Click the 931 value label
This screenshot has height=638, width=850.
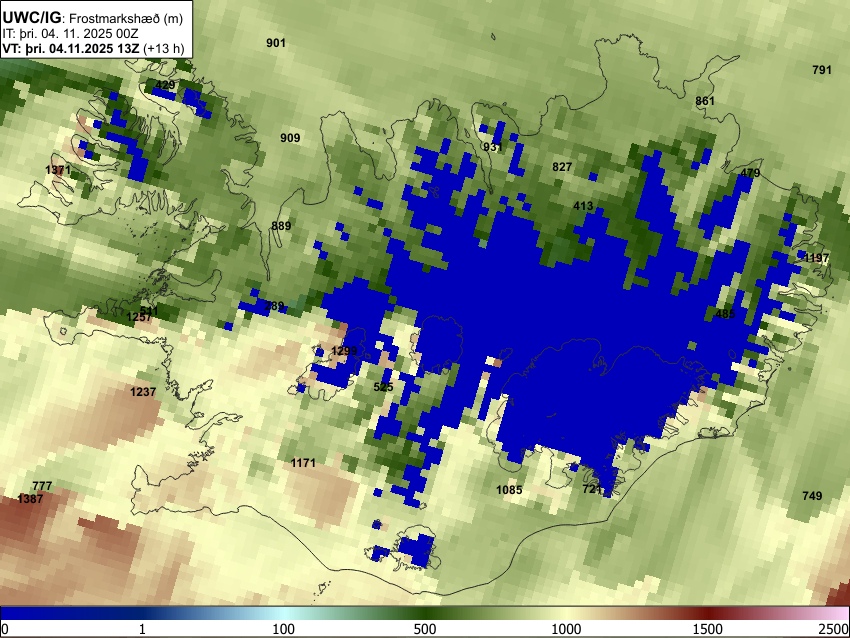[x=493, y=147]
